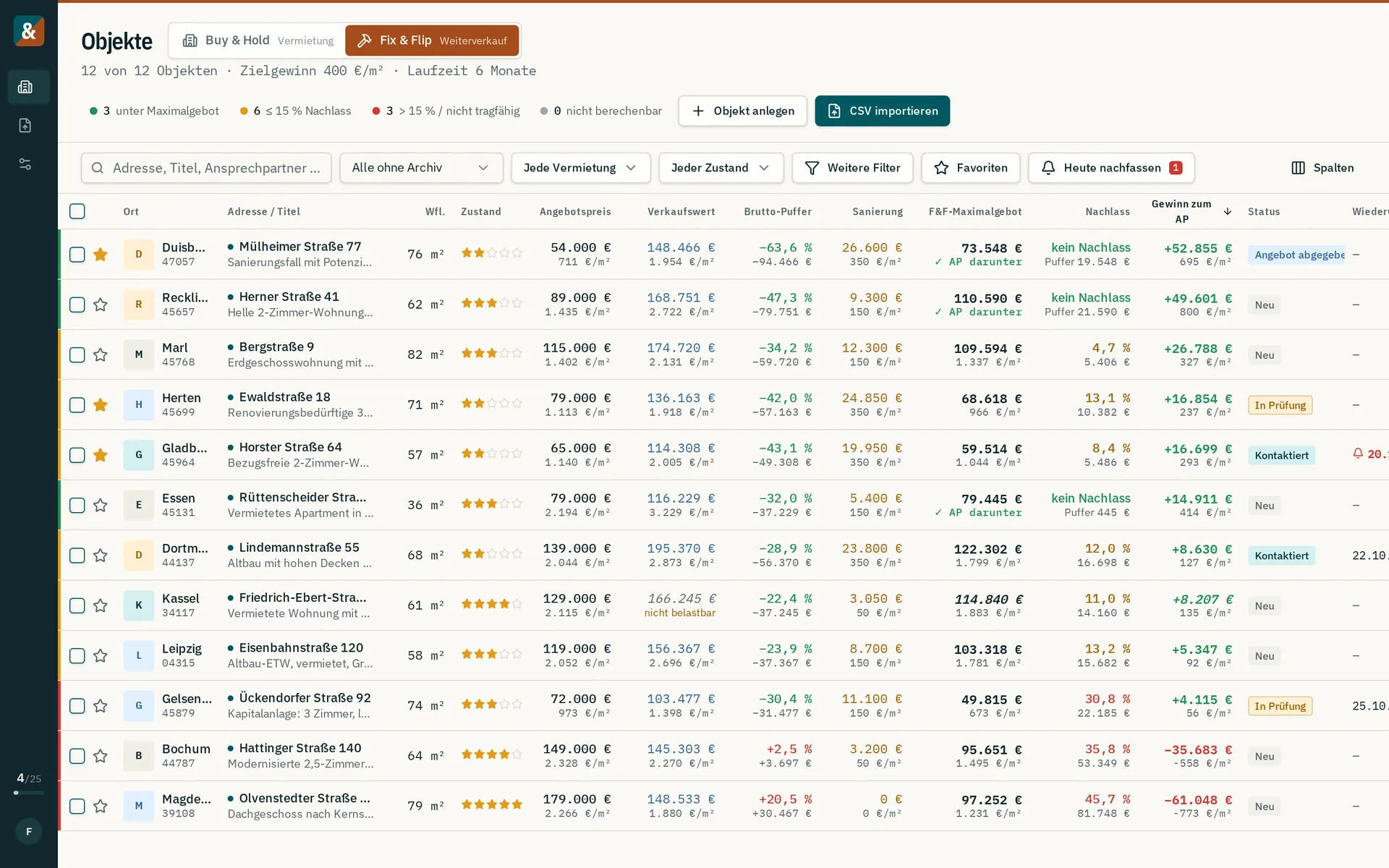Open the Jeder Zustand dropdown
This screenshot has width=1389, height=868.
click(x=721, y=168)
